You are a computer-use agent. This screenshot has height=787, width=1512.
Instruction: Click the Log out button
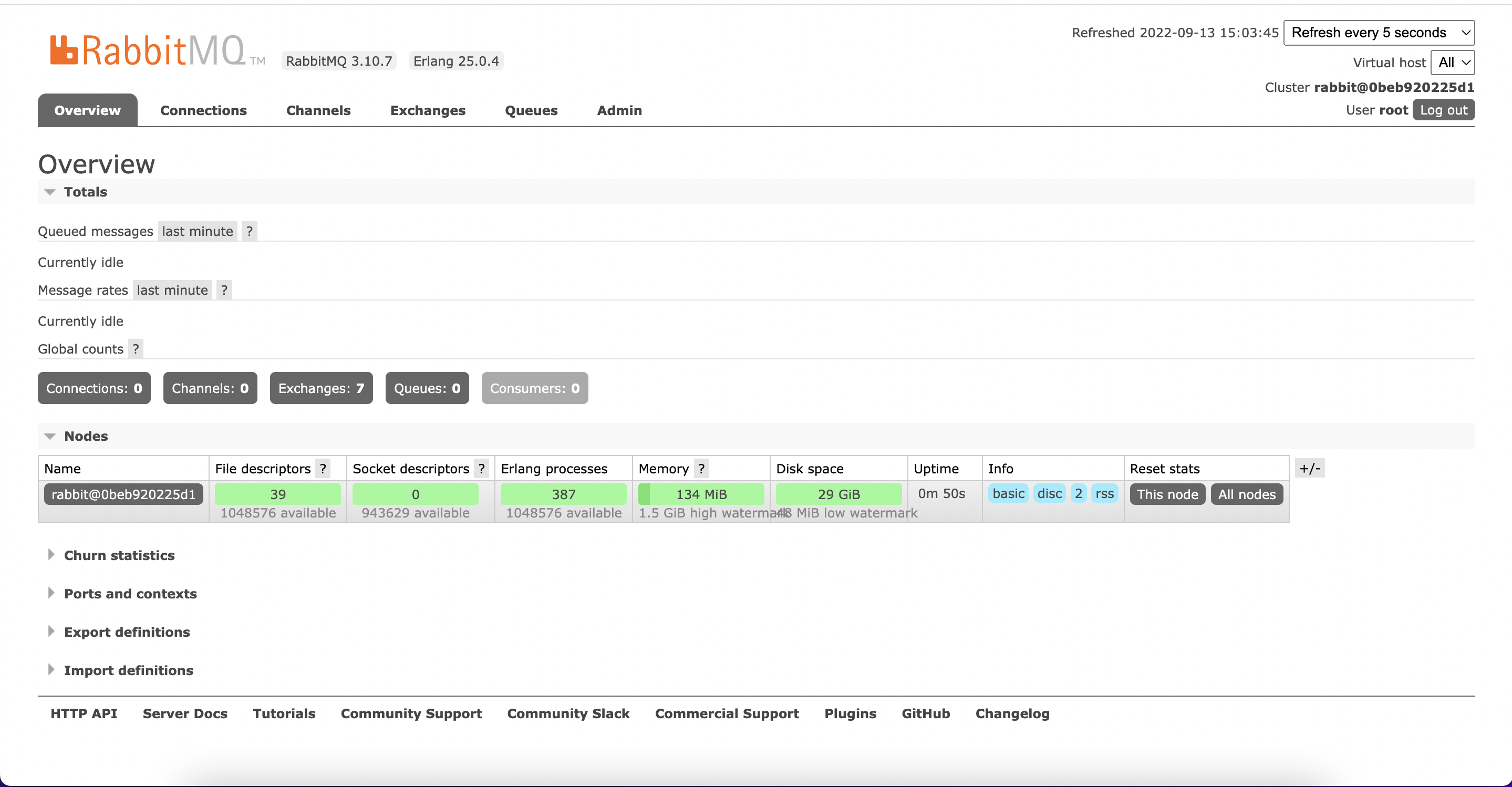(1443, 110)
